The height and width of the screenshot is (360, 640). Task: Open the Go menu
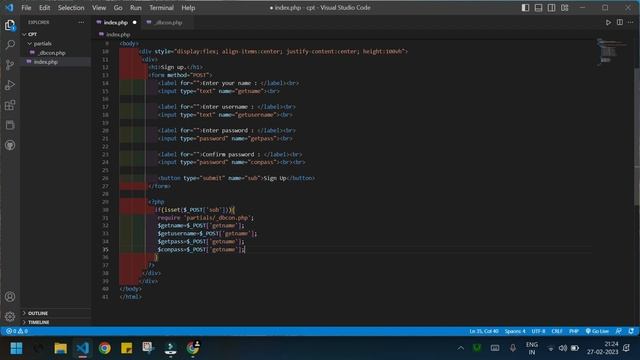[118, 8]
